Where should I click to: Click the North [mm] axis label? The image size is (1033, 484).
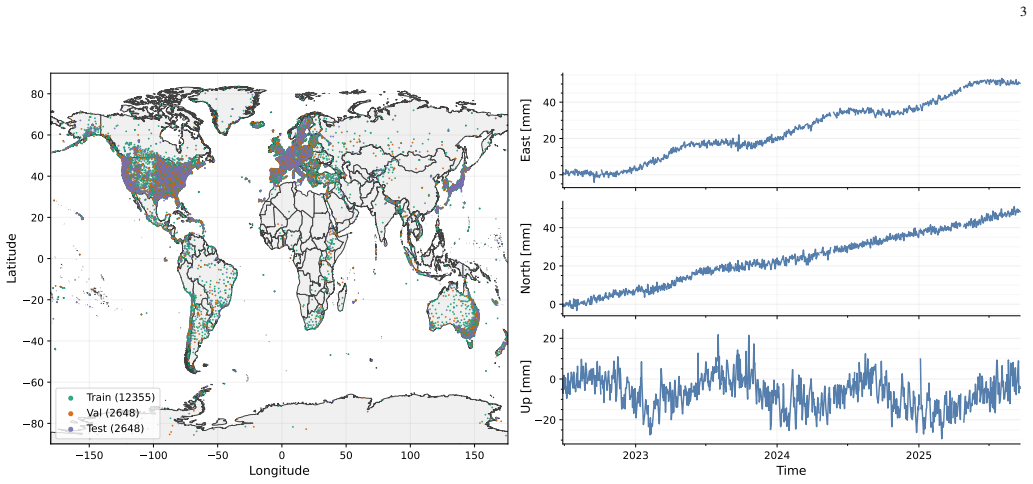pyautogui.click(x=526, y=258)
